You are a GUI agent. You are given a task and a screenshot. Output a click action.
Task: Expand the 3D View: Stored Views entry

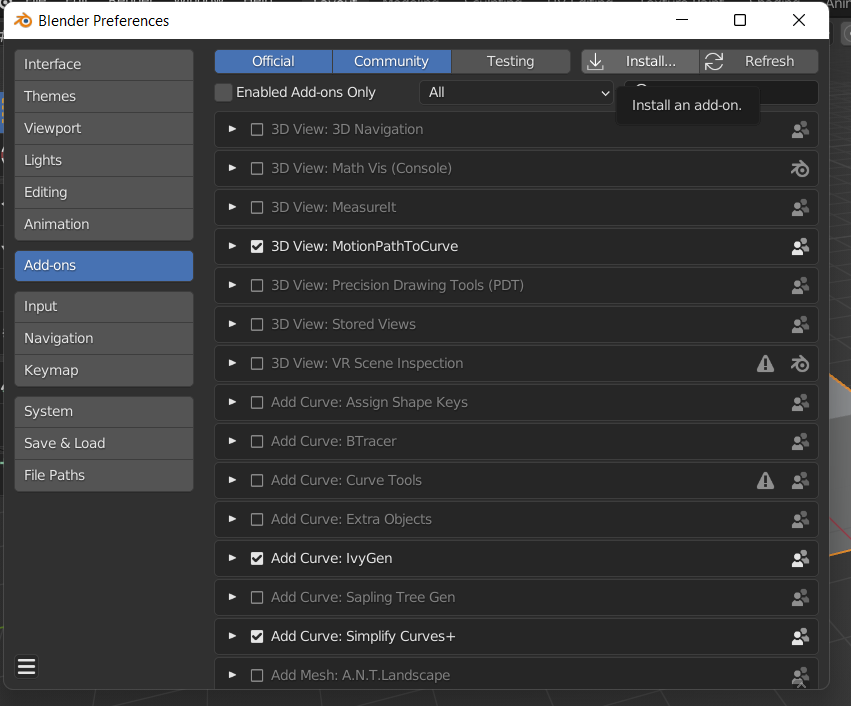coord(232,324)
